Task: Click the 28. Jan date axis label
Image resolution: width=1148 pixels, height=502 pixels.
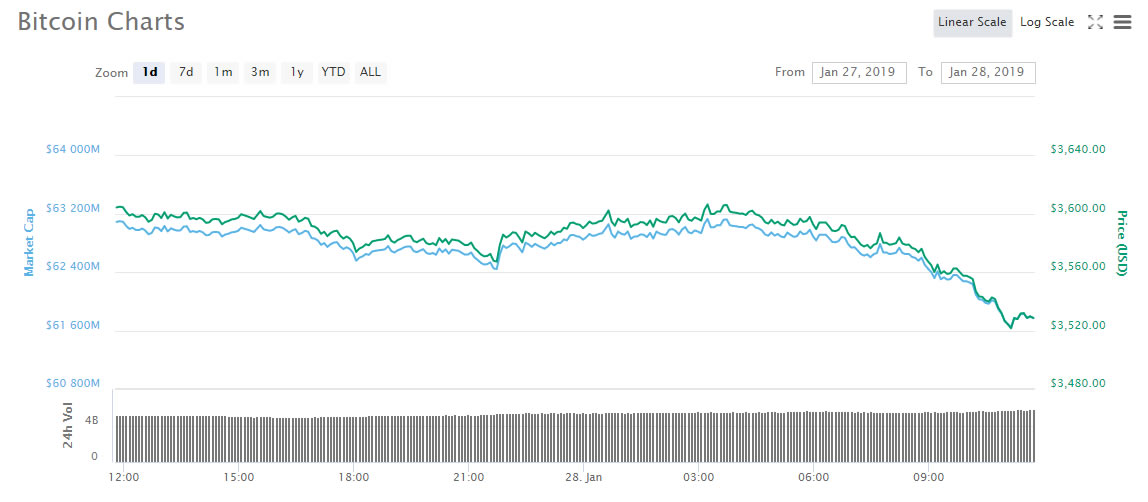Action: click(x=584, y=478)
